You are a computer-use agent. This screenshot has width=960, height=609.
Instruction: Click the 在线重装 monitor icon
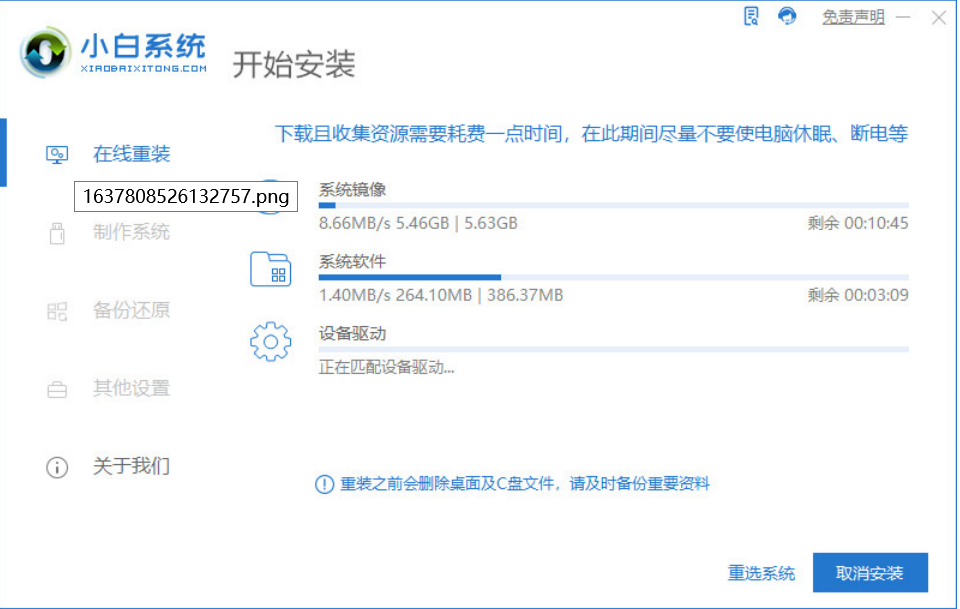(57, 154)
